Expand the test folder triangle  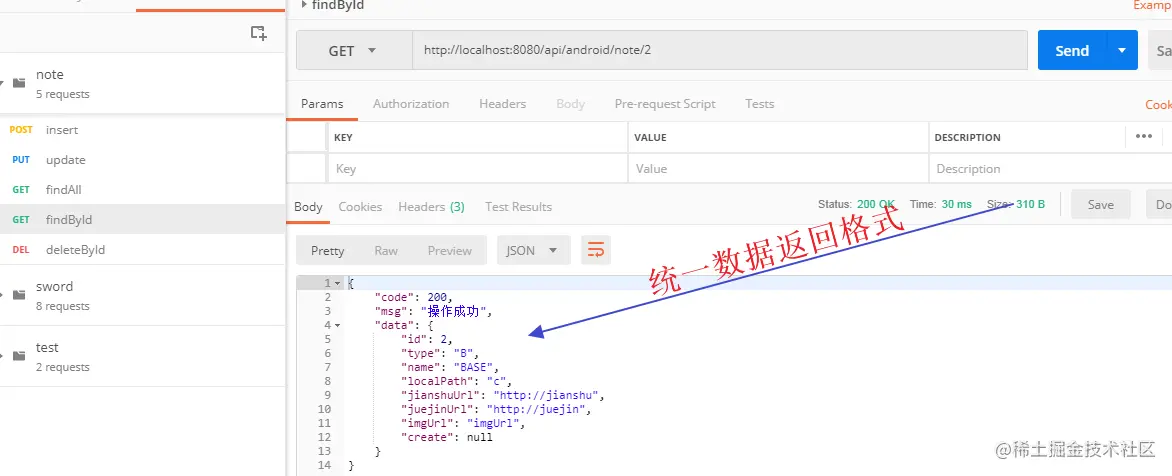(1, 356)
